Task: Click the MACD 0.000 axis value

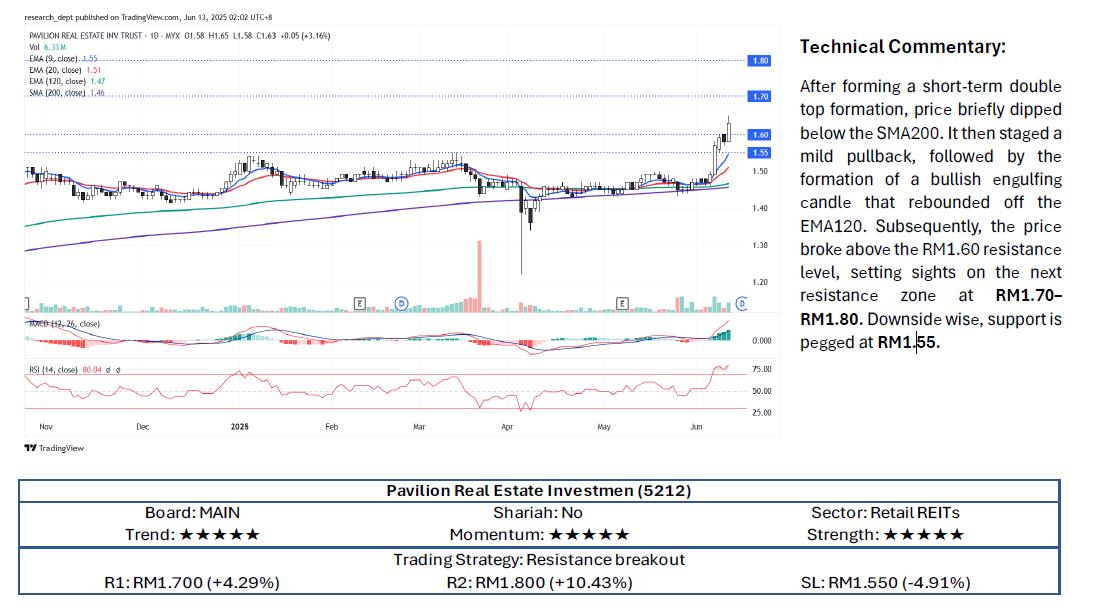Action: click(762, 341)
